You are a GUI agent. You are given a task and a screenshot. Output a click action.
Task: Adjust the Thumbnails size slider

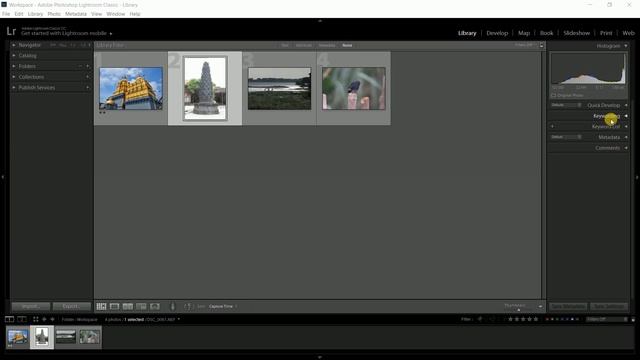click(x=518, y=309)
